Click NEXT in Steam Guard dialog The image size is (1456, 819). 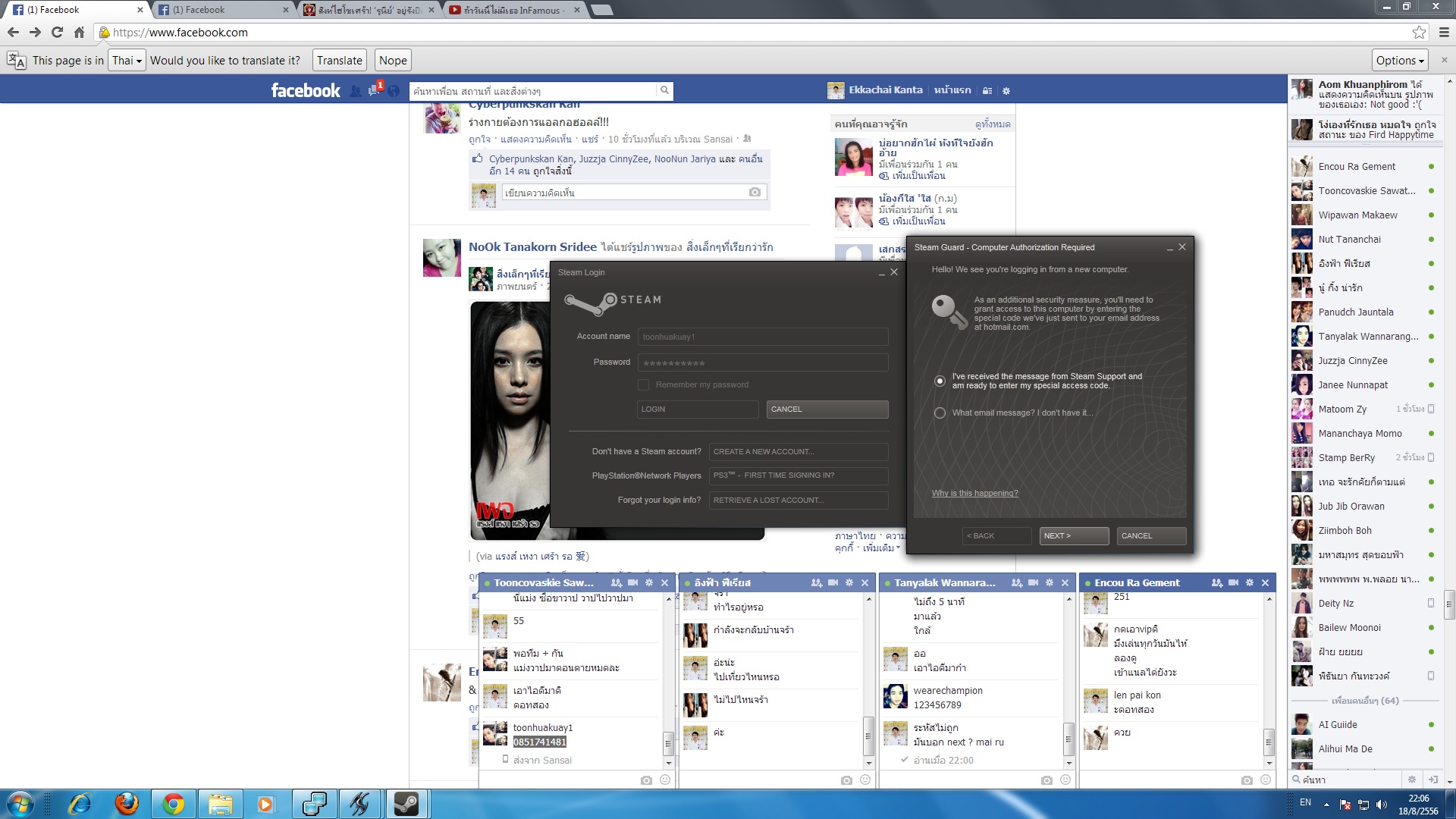point(1073,535)
